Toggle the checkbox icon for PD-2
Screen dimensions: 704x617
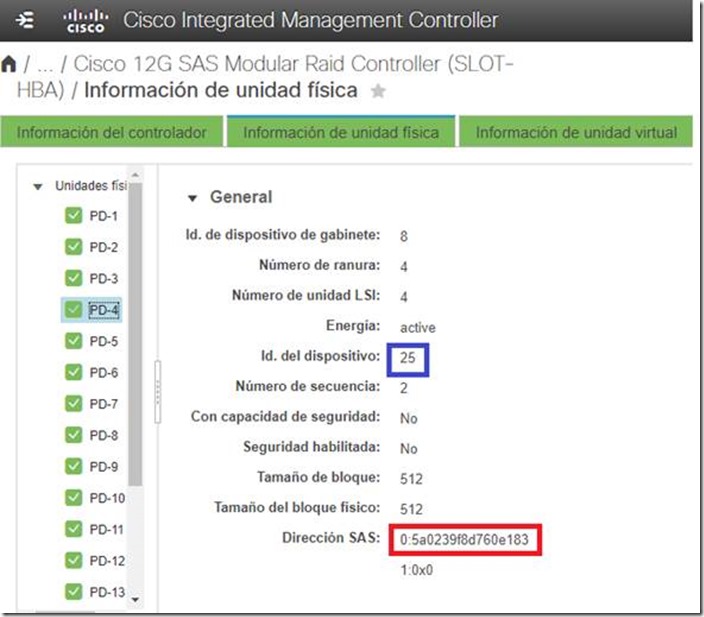click(x=73, y=248)
